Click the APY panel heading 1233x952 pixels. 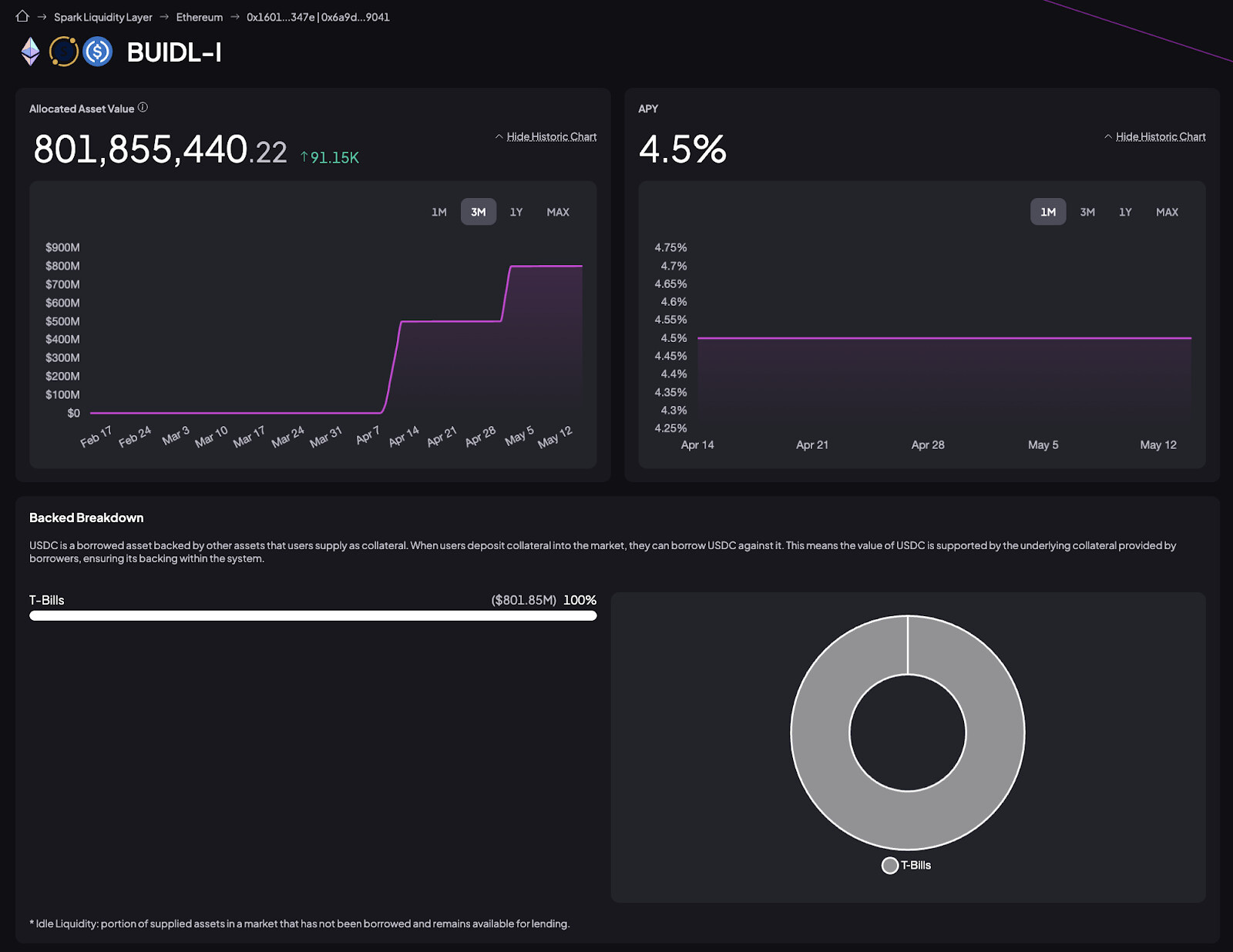648,109
